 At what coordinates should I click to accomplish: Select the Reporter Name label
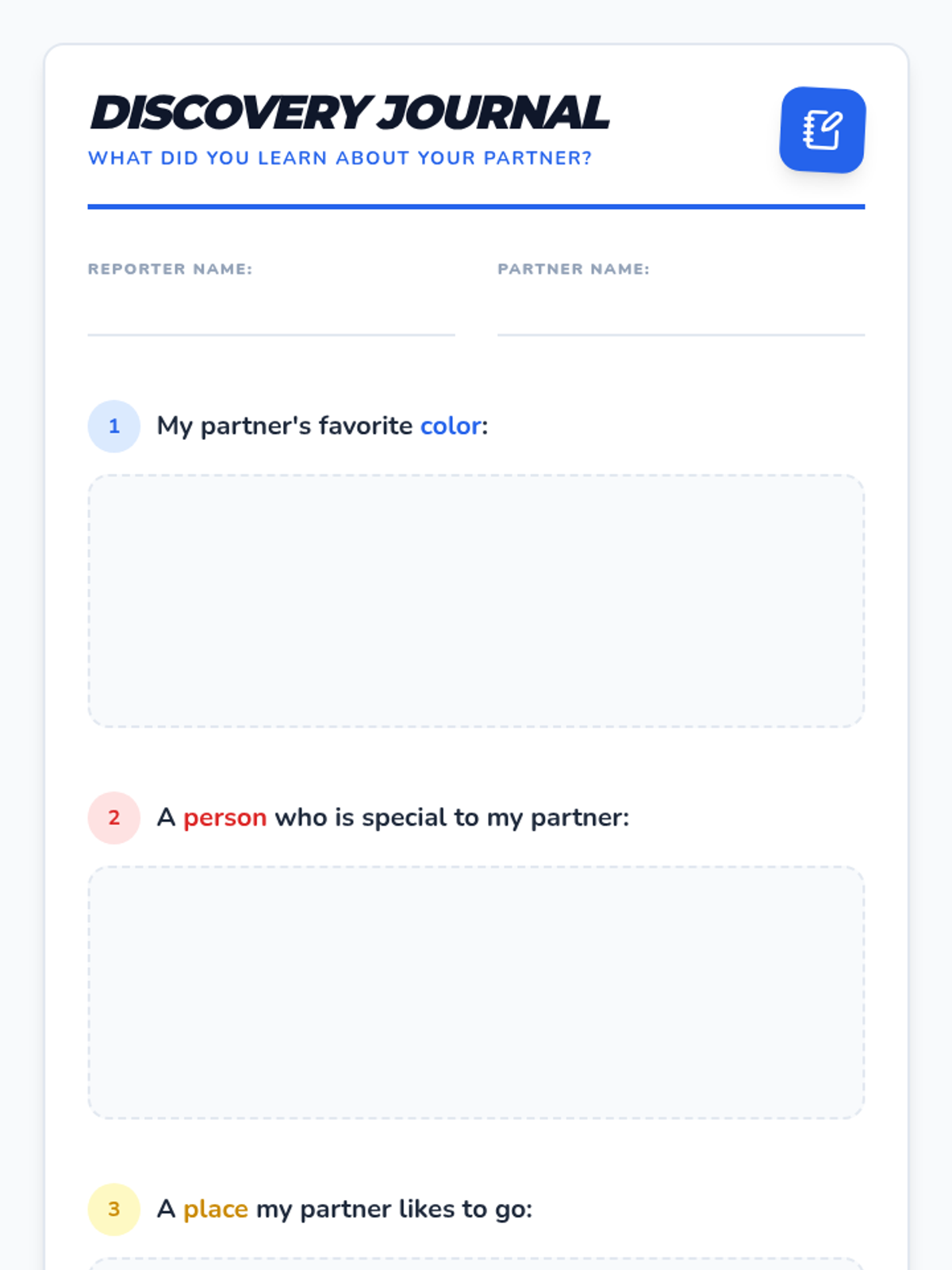click(x=170, y=269)
